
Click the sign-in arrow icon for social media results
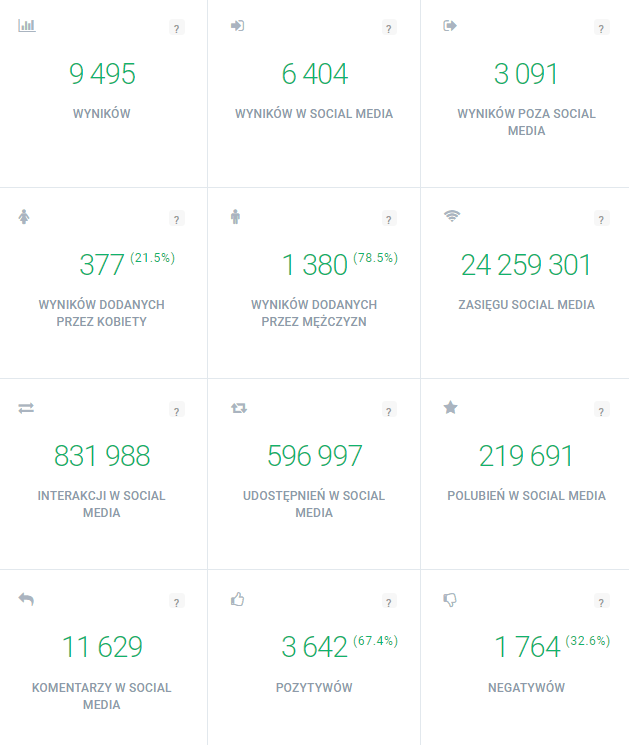point(238,26)
